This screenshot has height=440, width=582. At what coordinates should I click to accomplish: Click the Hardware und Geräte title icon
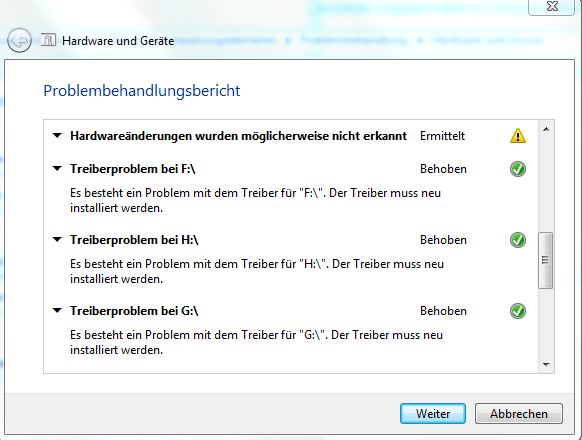click(48, 40)
